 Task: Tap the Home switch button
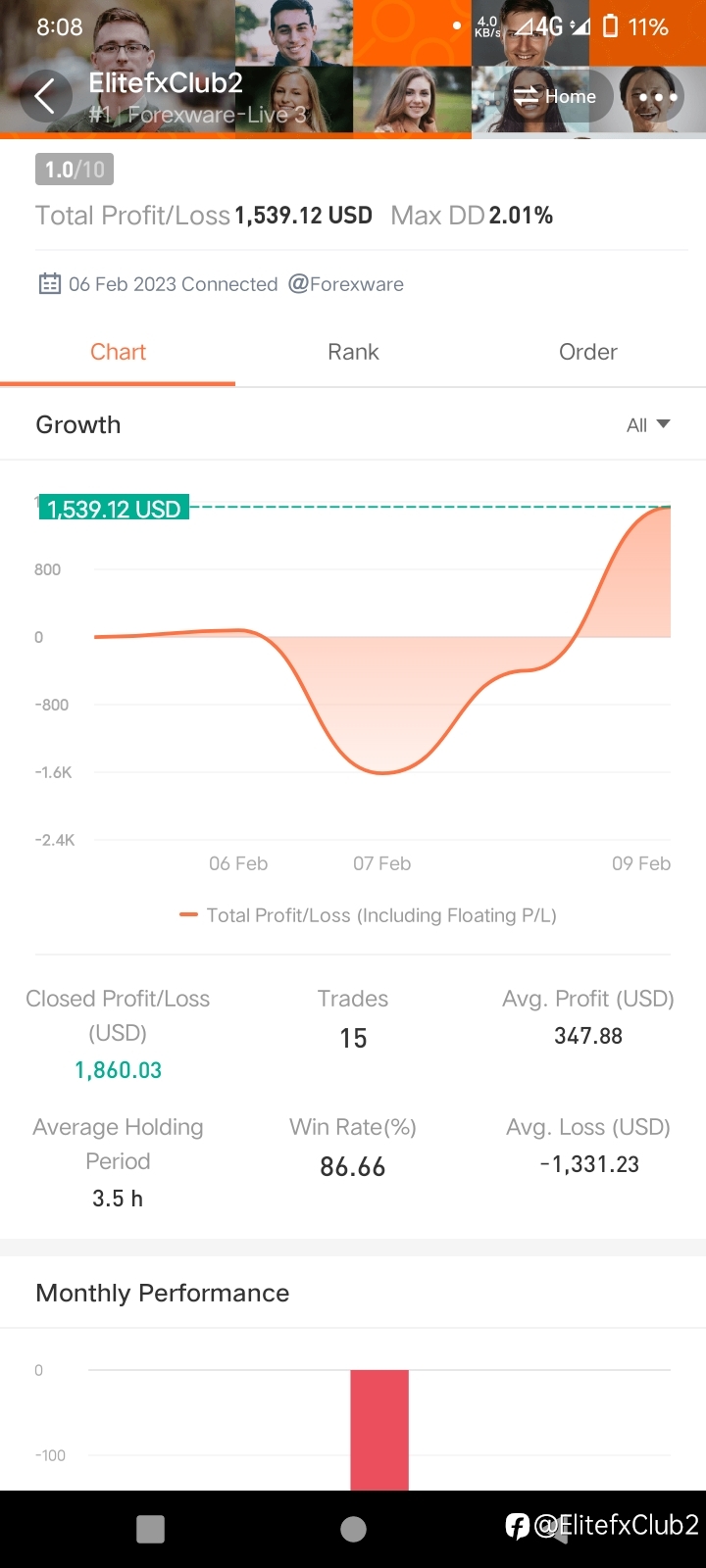click(x=555, y=96)
